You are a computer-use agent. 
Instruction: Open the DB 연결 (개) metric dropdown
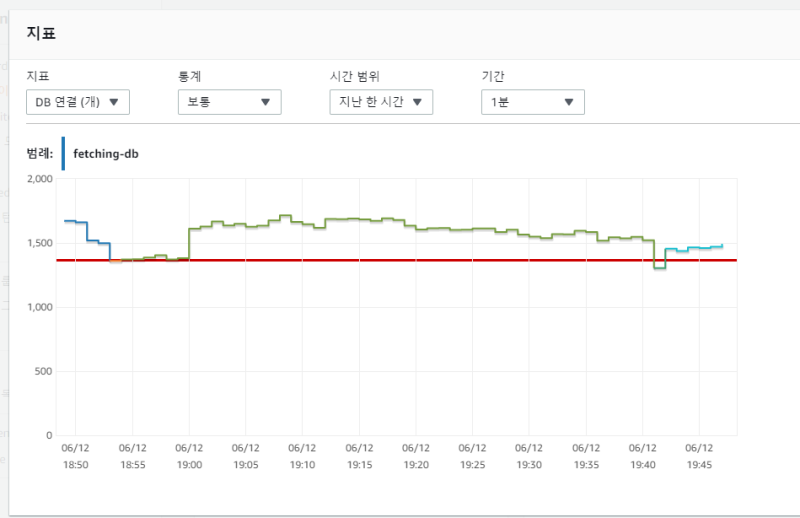(78, 102)
